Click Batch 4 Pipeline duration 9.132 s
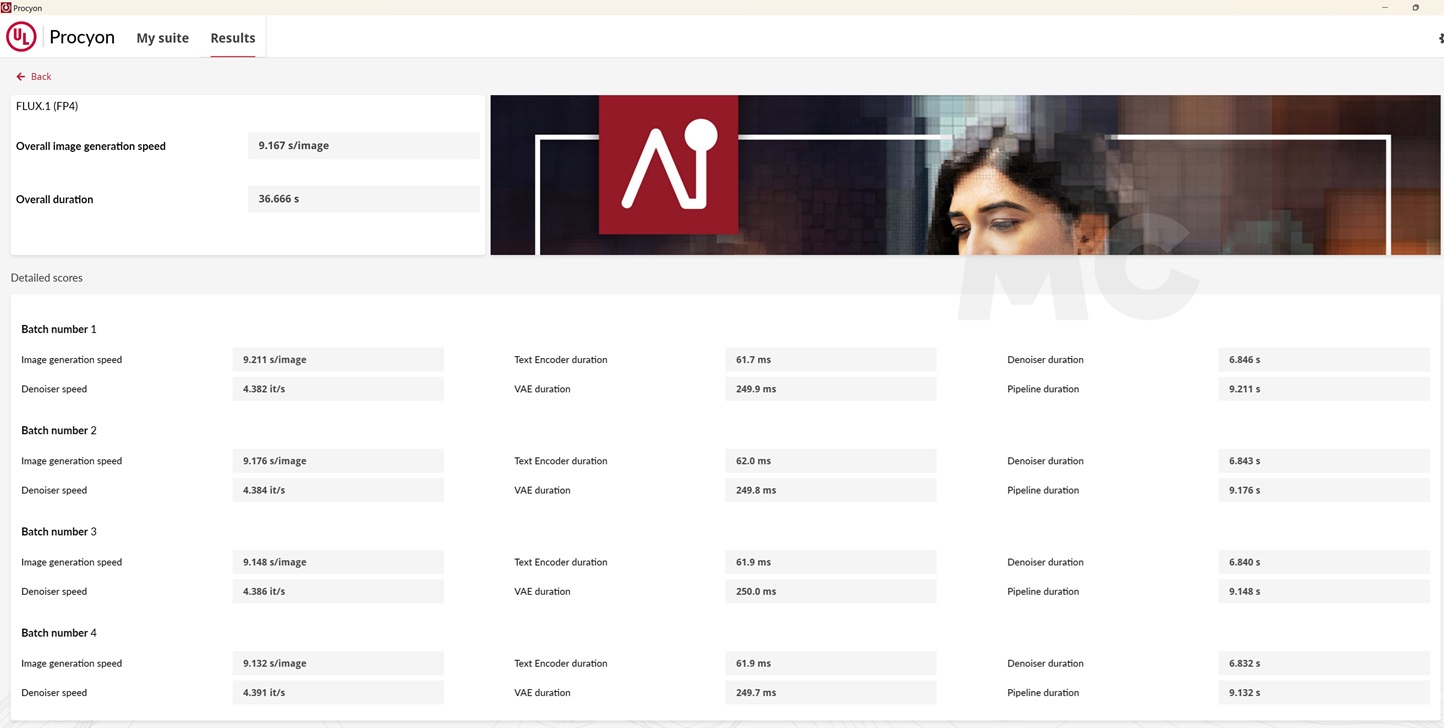 (1323, 693)
